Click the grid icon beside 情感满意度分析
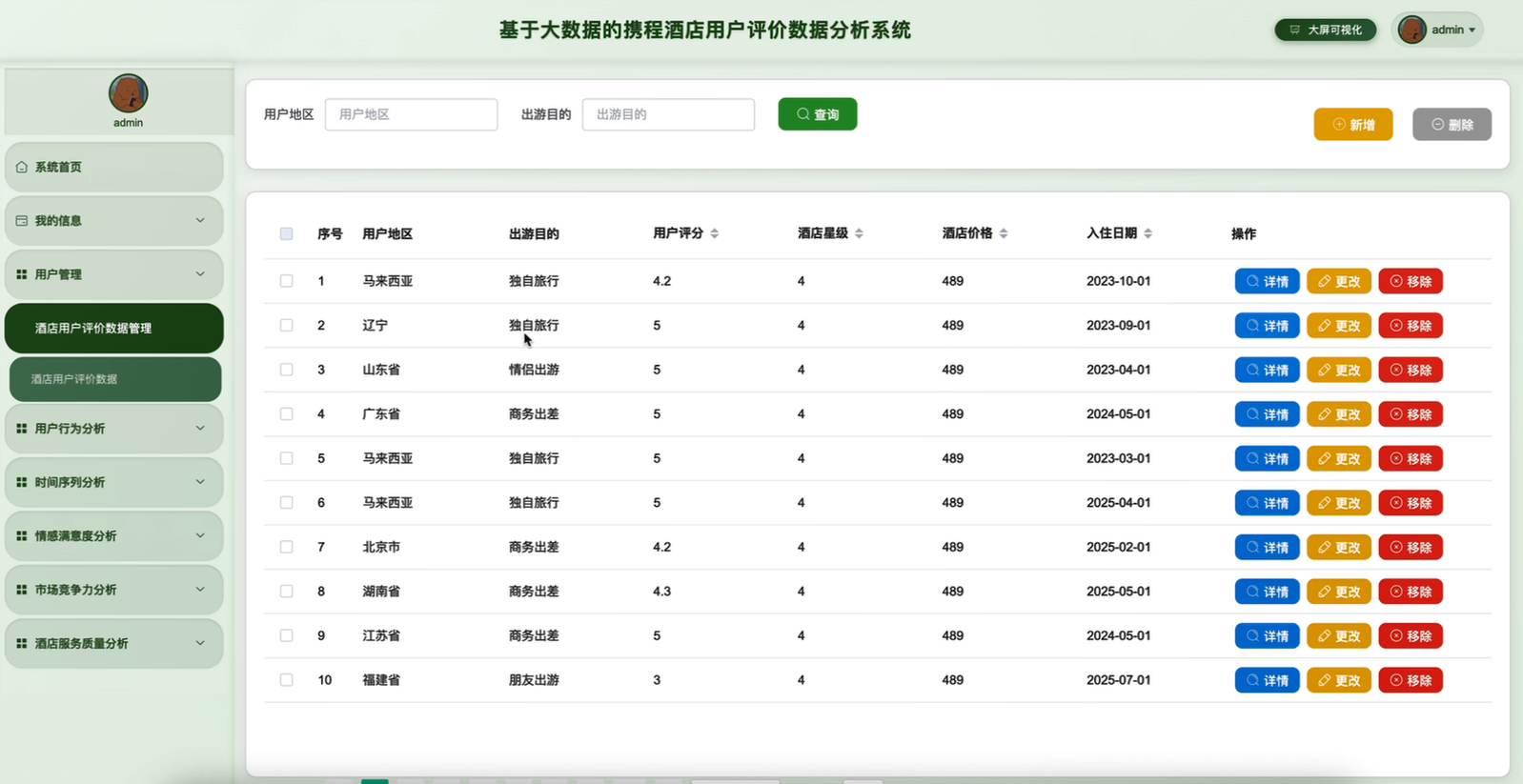Screen dimensions: 1523x784 click(22, 535)
